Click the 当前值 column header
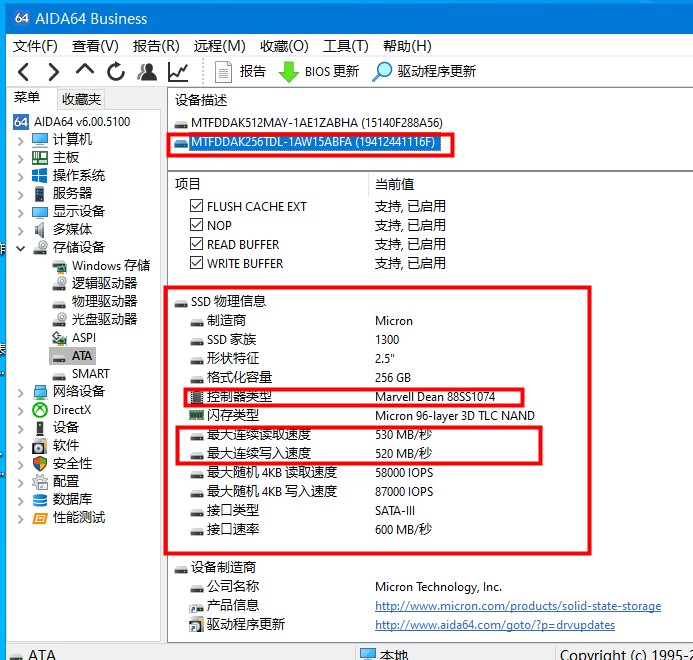 (x=394, y=184)
